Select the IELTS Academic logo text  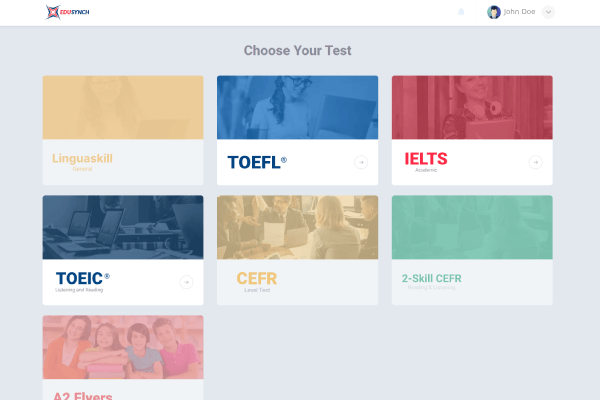(x=426, y=160)
